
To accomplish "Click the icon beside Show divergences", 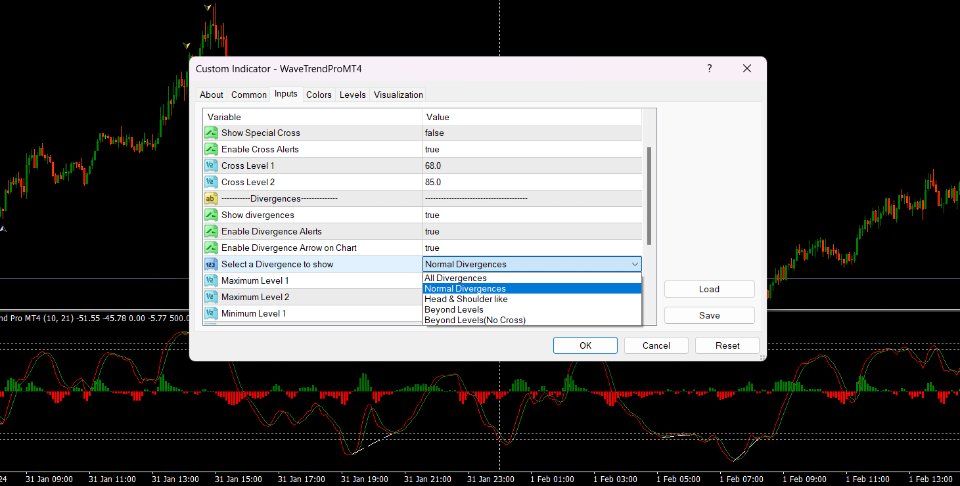I will (211, 215).
